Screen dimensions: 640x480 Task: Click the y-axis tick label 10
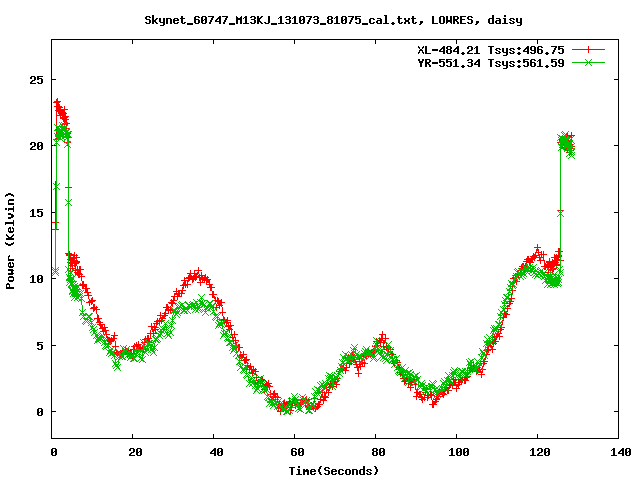(36, 279)
